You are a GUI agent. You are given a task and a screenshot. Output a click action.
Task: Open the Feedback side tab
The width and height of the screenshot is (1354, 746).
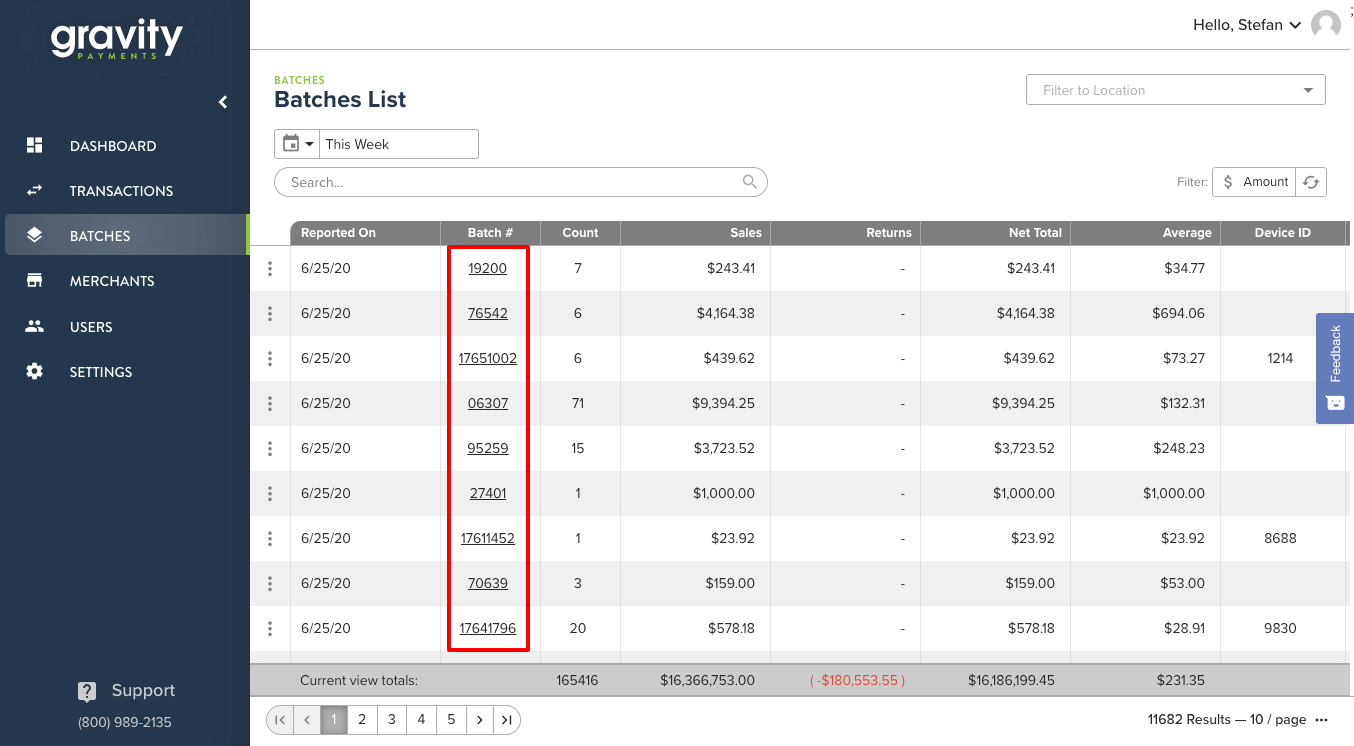click(1335, 368)
